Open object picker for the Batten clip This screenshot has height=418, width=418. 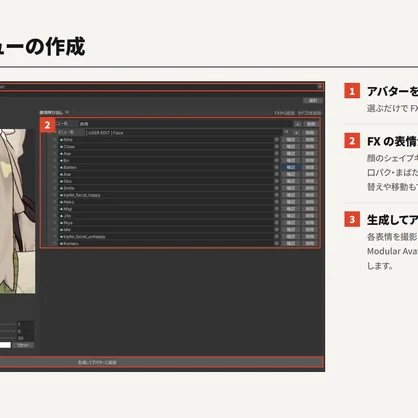click(x=276, y=167)
